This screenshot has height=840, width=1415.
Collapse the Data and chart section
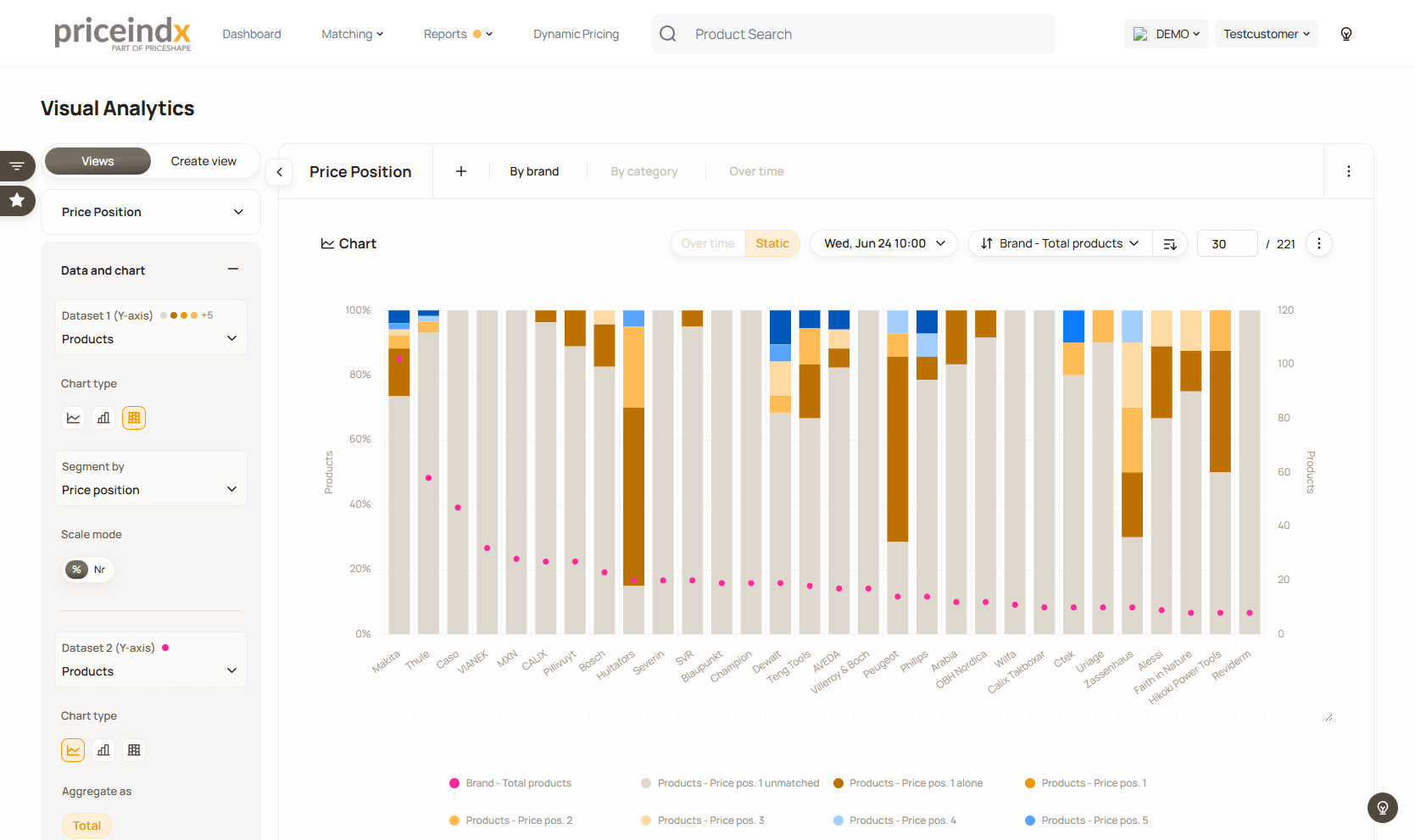(233, 270)
